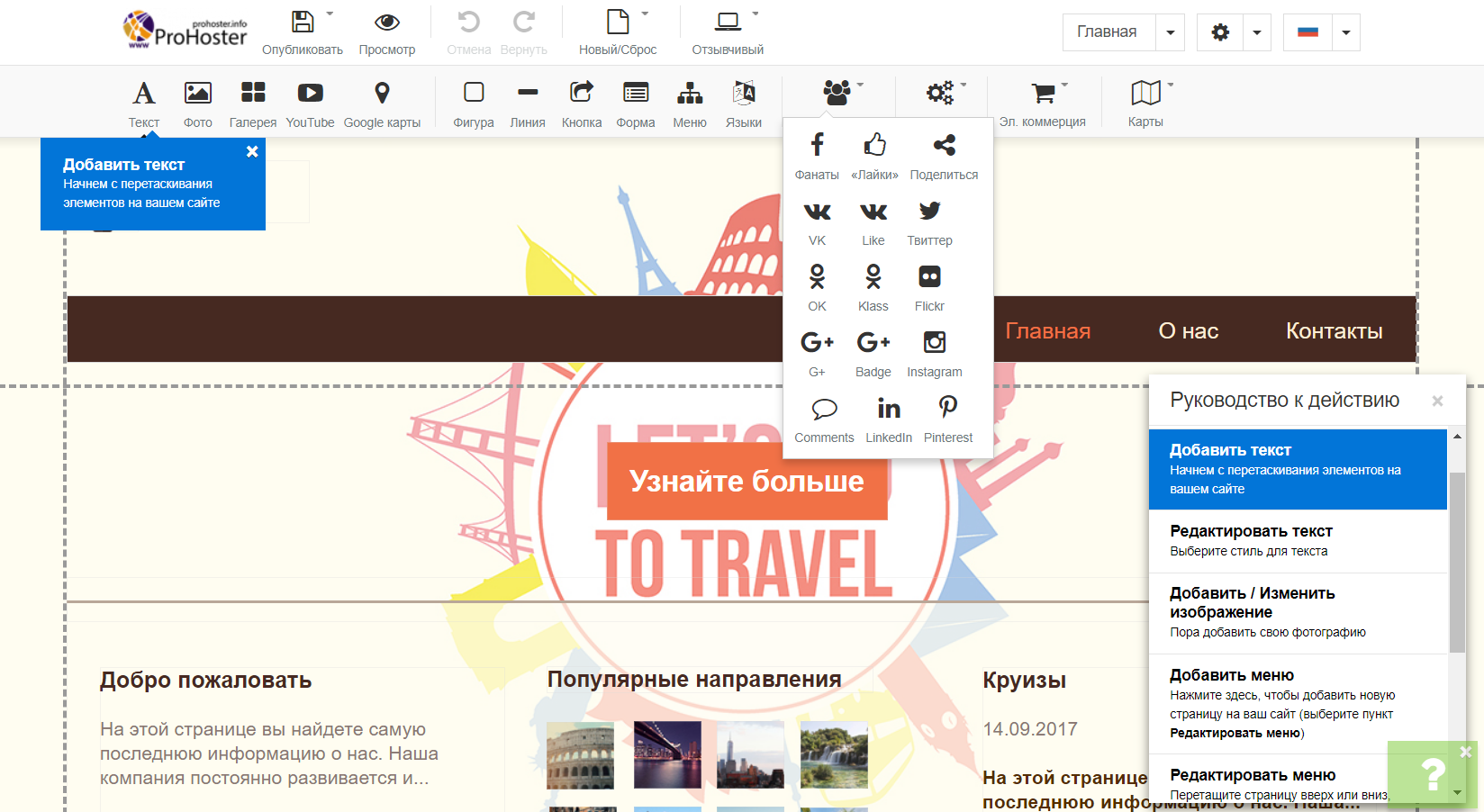Open the settings gear dropdown arrow
Screen dimensions: 1484x812
tap(1256, 32)
